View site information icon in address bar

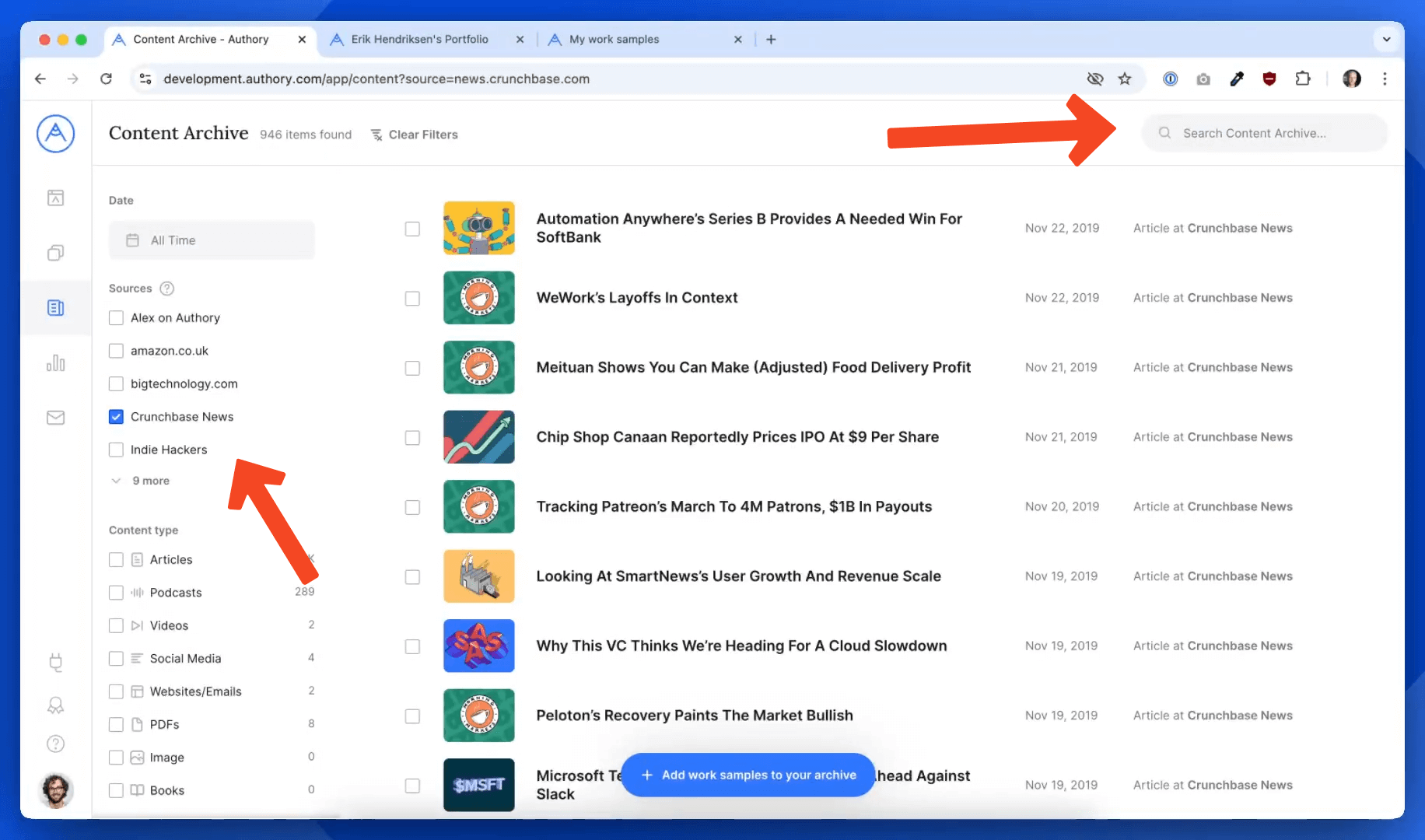pos(145,79)
